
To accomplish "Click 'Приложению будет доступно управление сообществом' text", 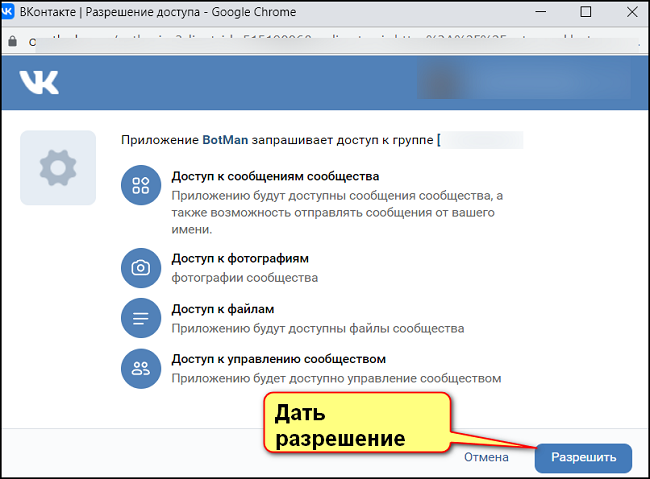I will [x=336, y=378].
